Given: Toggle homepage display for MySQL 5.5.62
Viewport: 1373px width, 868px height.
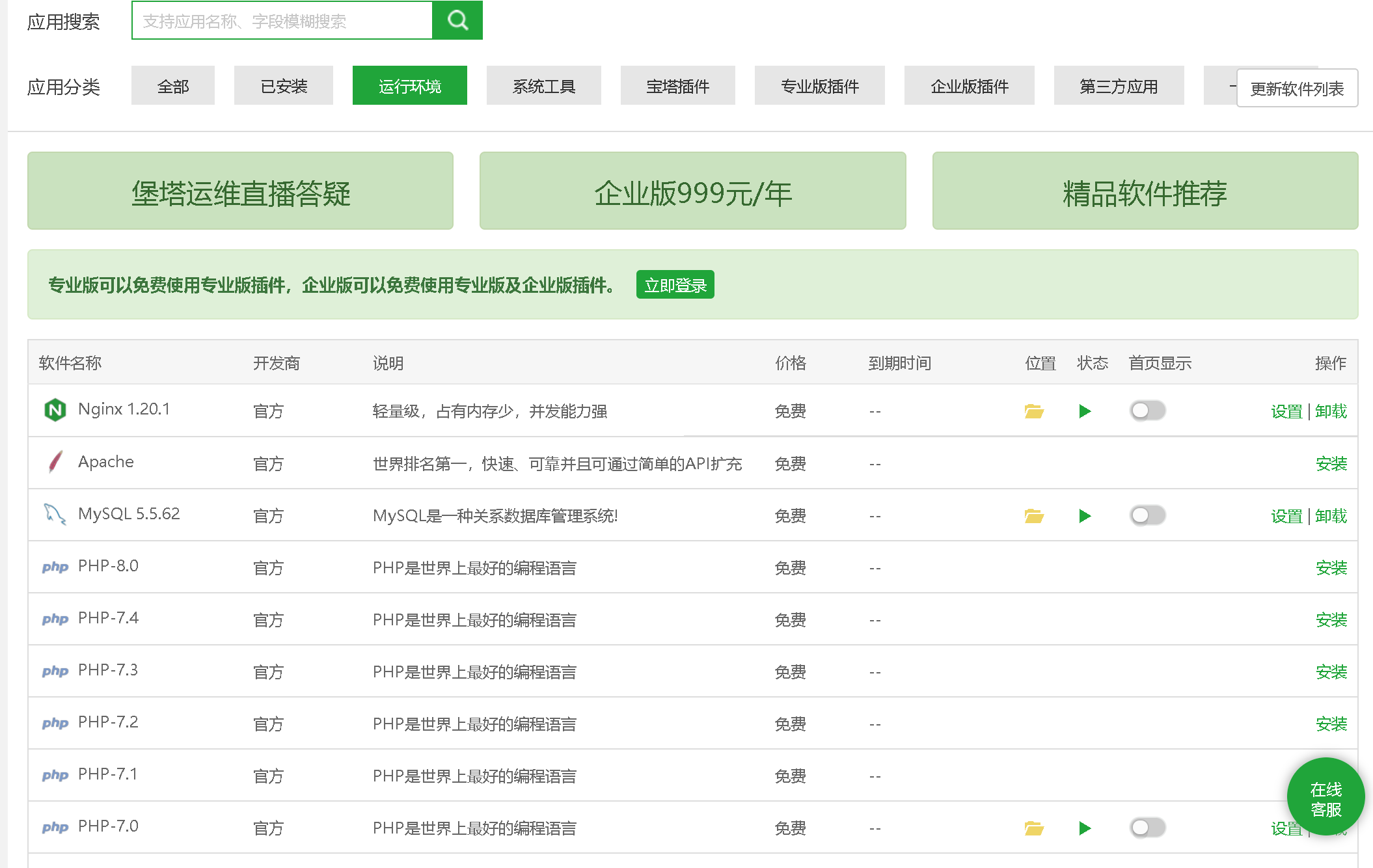Looking at the screenshot, I should tap(1147, 515).
